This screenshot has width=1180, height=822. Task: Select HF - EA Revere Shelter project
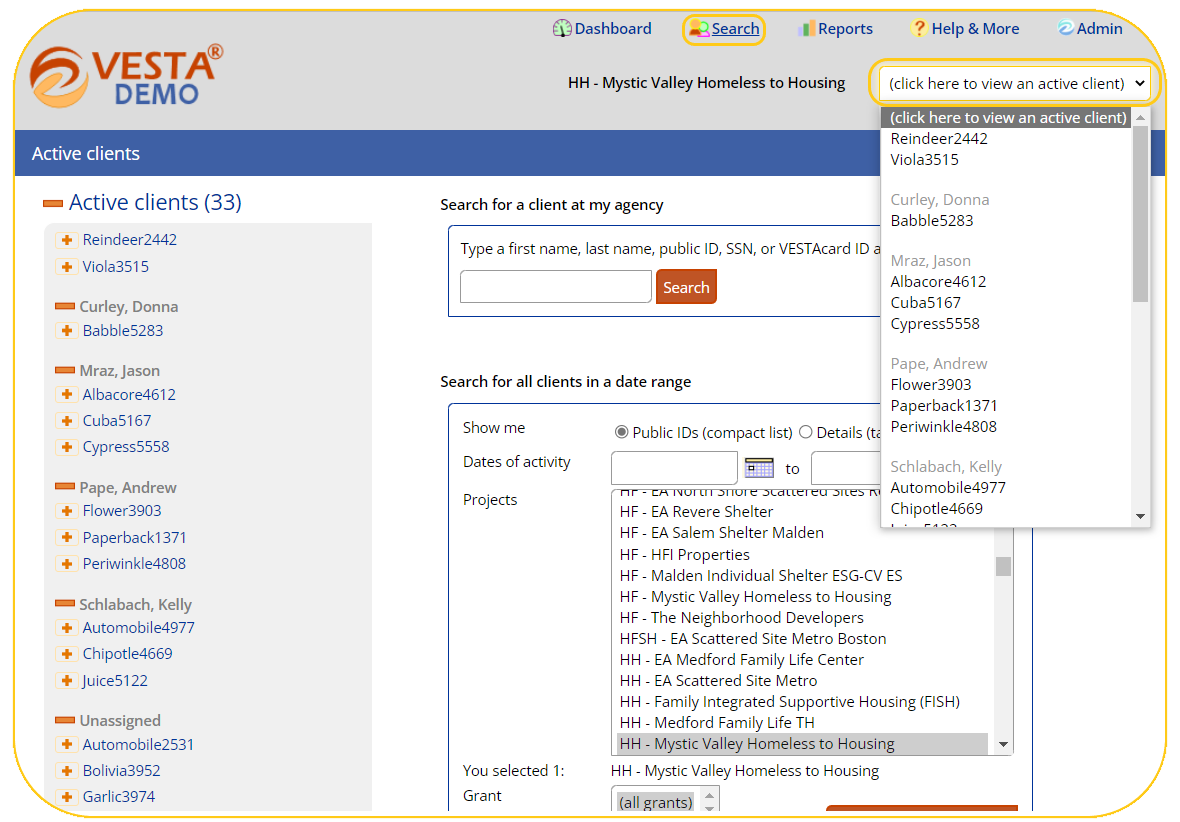point(696,512)
